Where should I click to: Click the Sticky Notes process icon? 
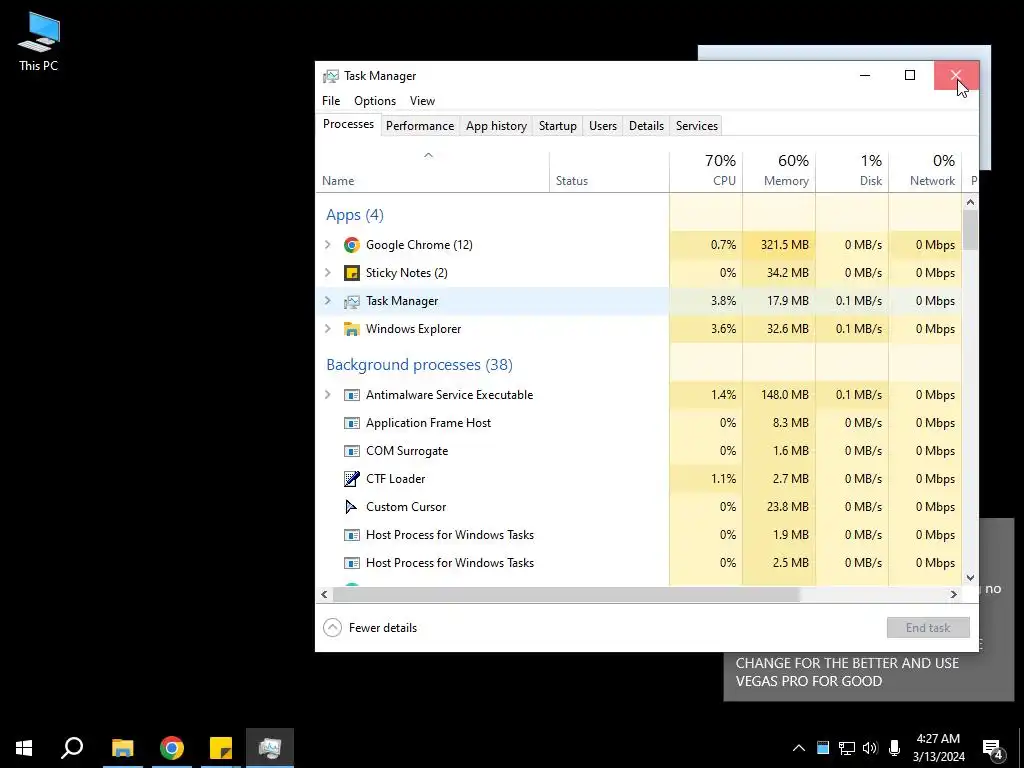(351, 273)
